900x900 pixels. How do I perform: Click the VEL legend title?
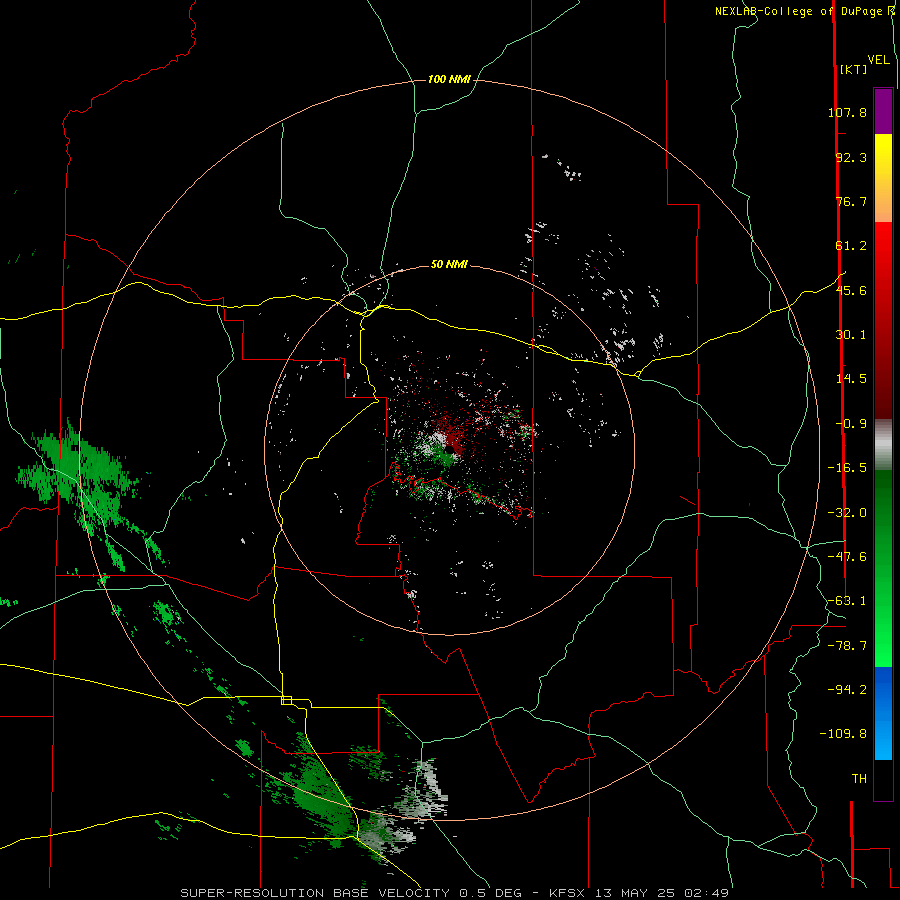point(878,60)
